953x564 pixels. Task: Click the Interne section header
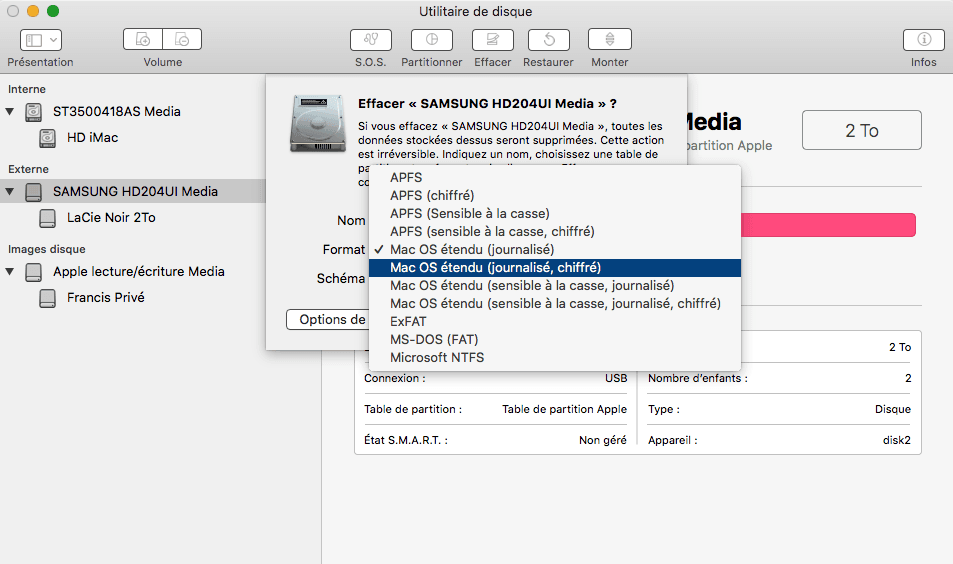coord(27,89)
